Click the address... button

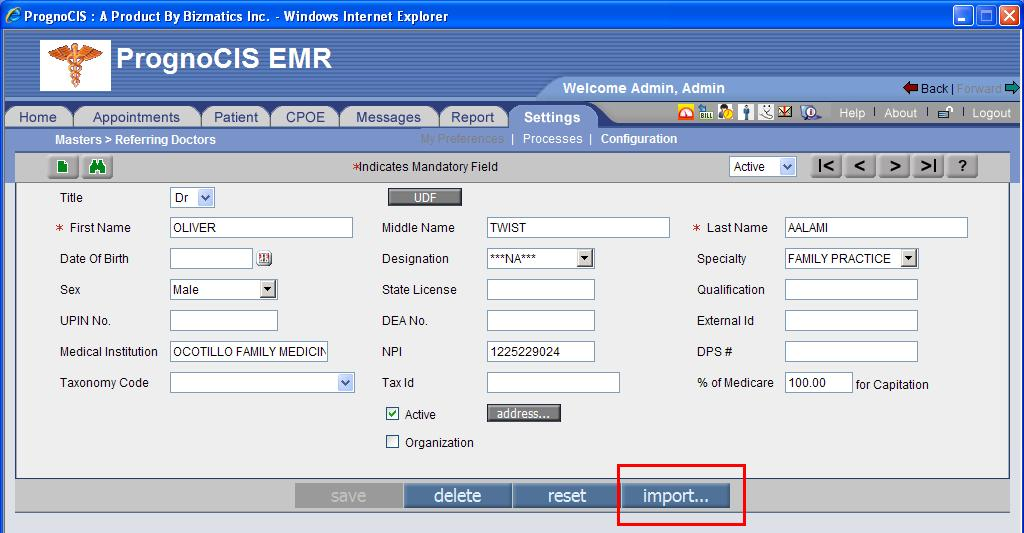click(524, 413)
